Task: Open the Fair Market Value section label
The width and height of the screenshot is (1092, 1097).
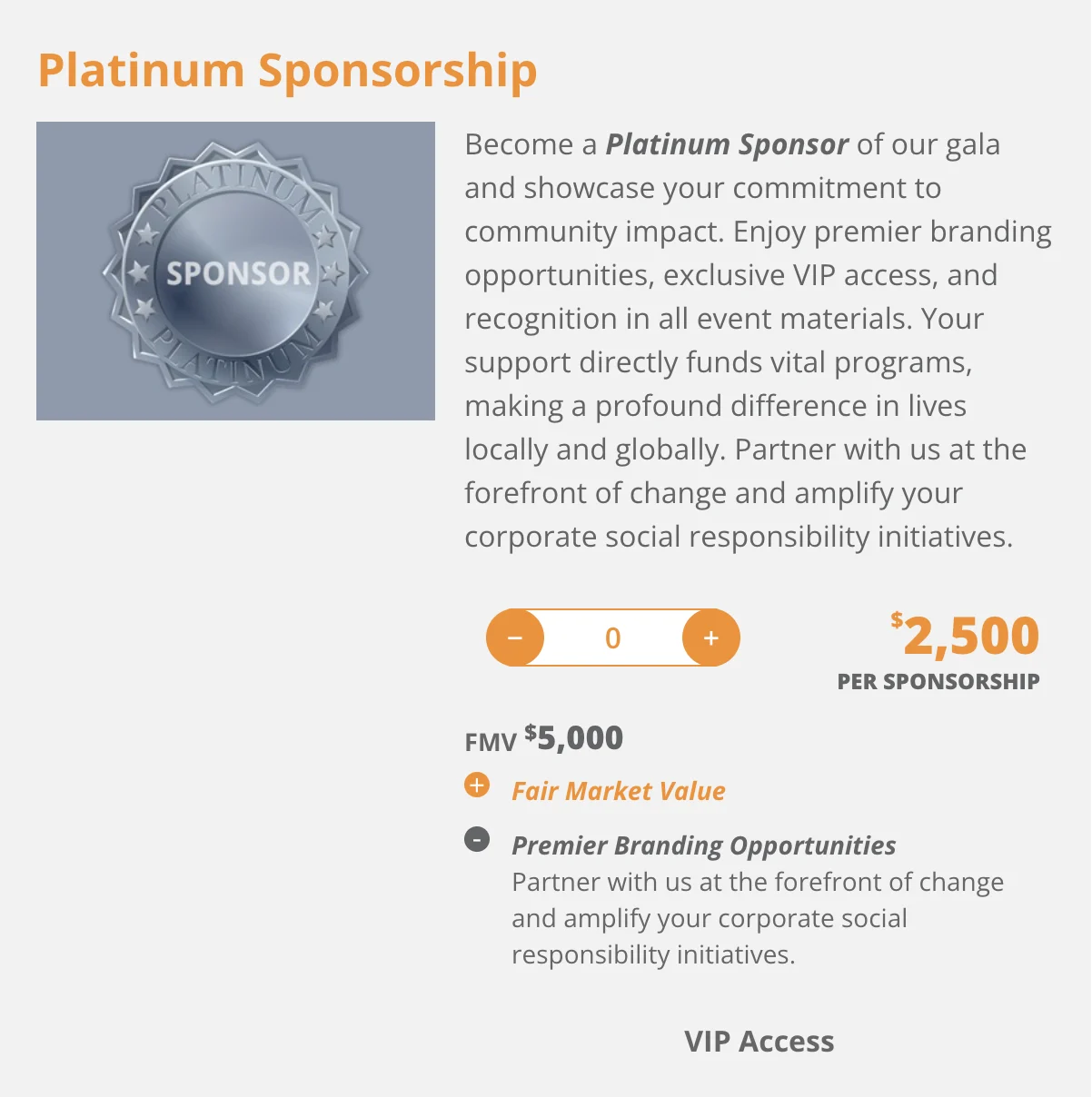Action: pyautogui.click(x=619, y=791)
